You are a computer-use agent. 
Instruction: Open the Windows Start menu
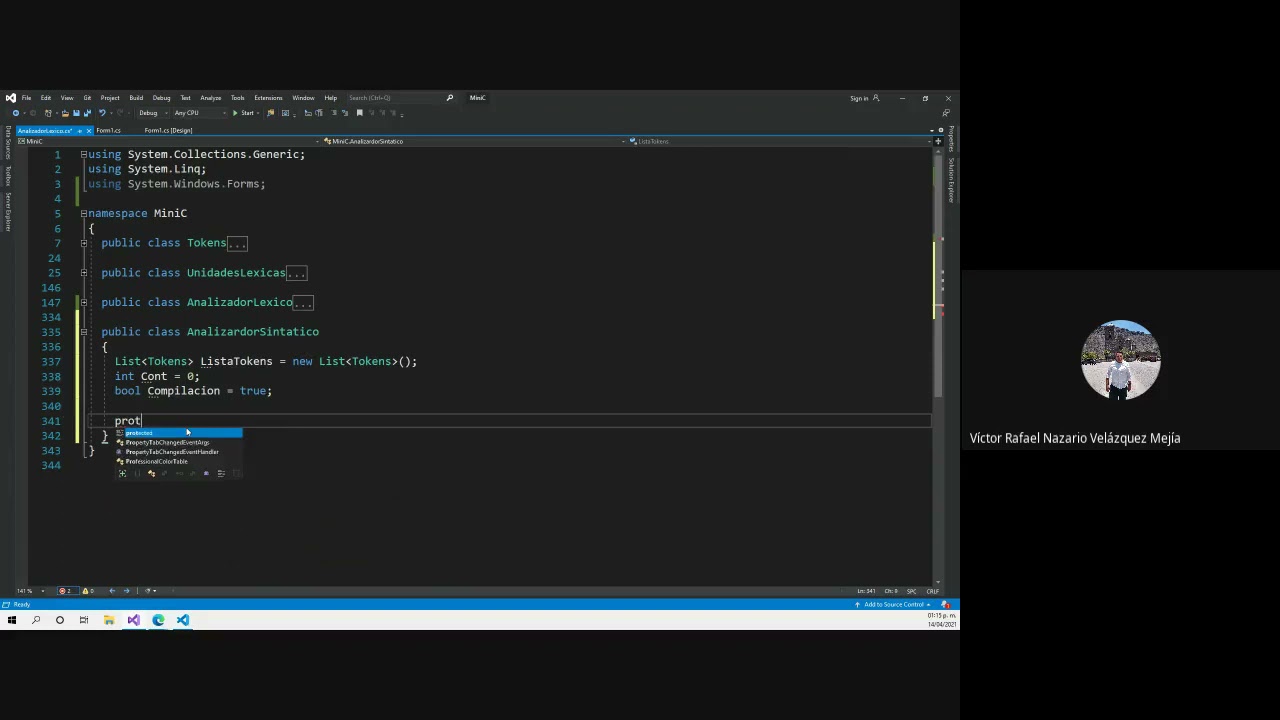(12, 620)
